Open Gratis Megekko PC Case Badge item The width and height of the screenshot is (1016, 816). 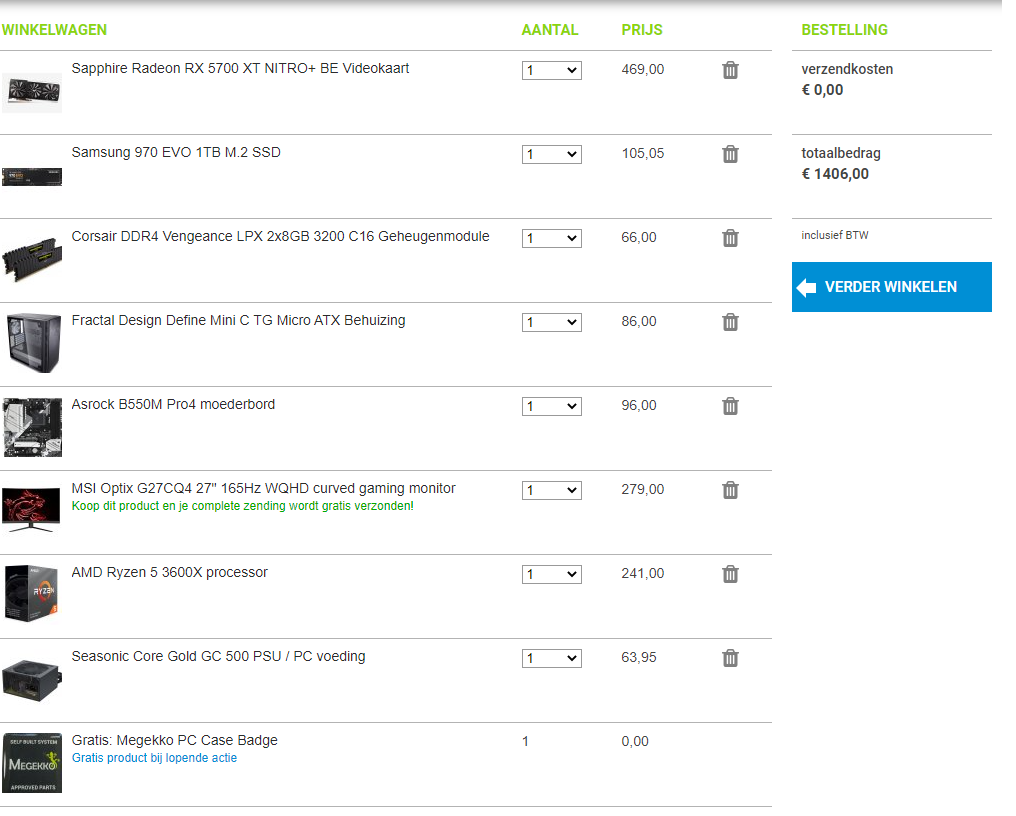click(x=174, y=740)
